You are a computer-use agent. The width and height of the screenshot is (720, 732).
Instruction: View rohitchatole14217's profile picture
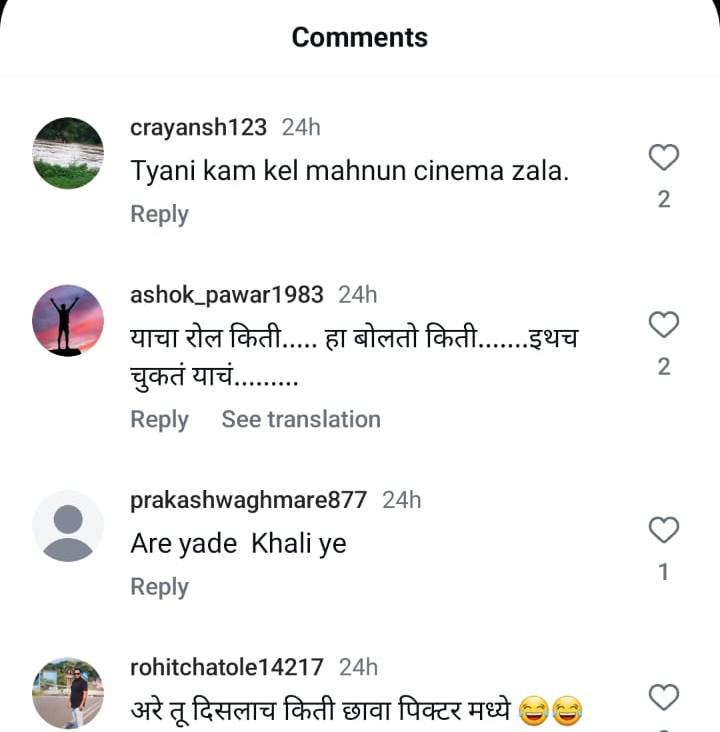pyautogui.click(x=68, y=692)
